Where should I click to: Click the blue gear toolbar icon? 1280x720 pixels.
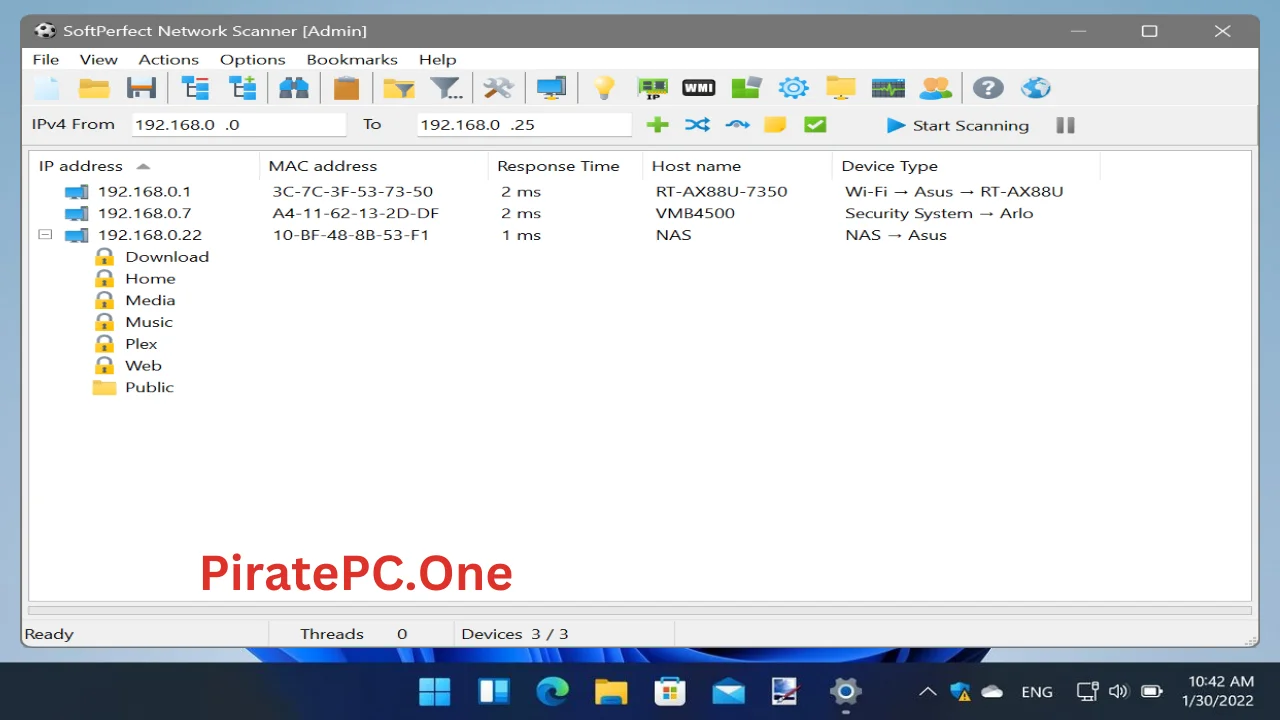pyautogui.click(x=794, y=88)
